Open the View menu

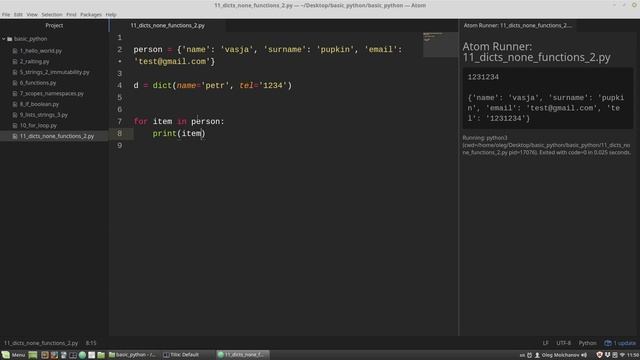click(x=32, y=14)
